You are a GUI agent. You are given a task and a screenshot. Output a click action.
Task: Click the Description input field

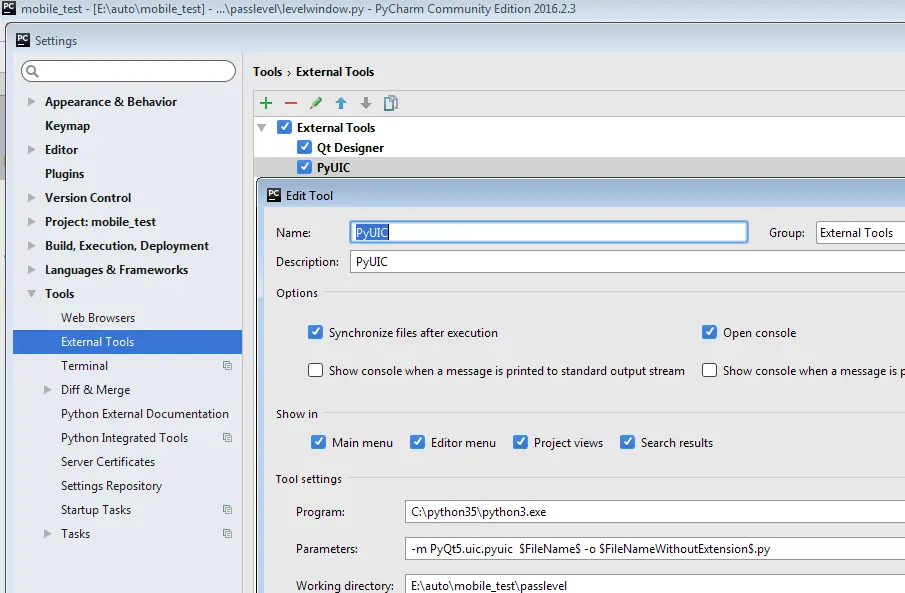point(627,262)
